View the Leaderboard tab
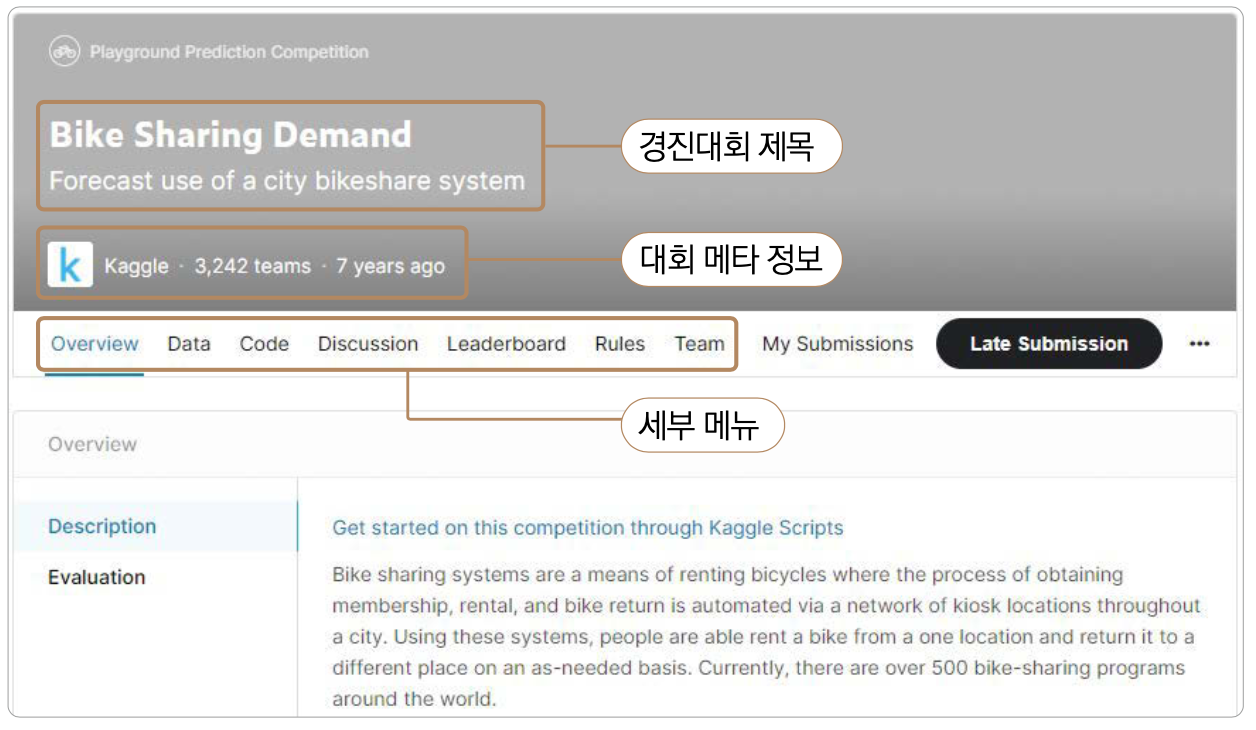 [506, 344]
